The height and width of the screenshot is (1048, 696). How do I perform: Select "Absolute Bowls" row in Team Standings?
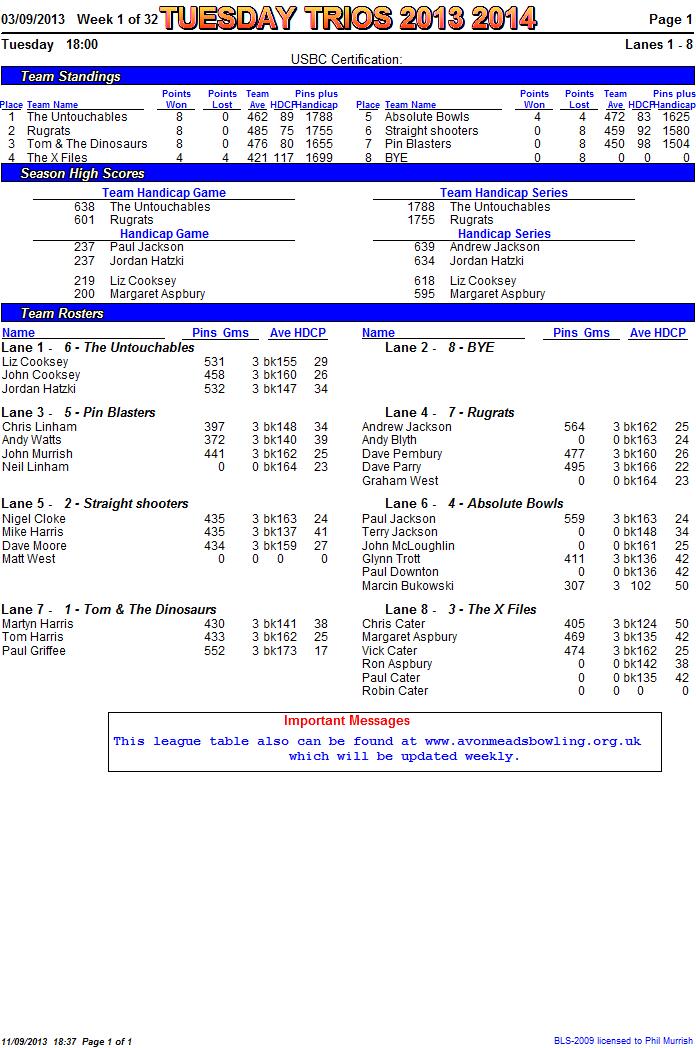pyautogui.click(x=525, y=117)
